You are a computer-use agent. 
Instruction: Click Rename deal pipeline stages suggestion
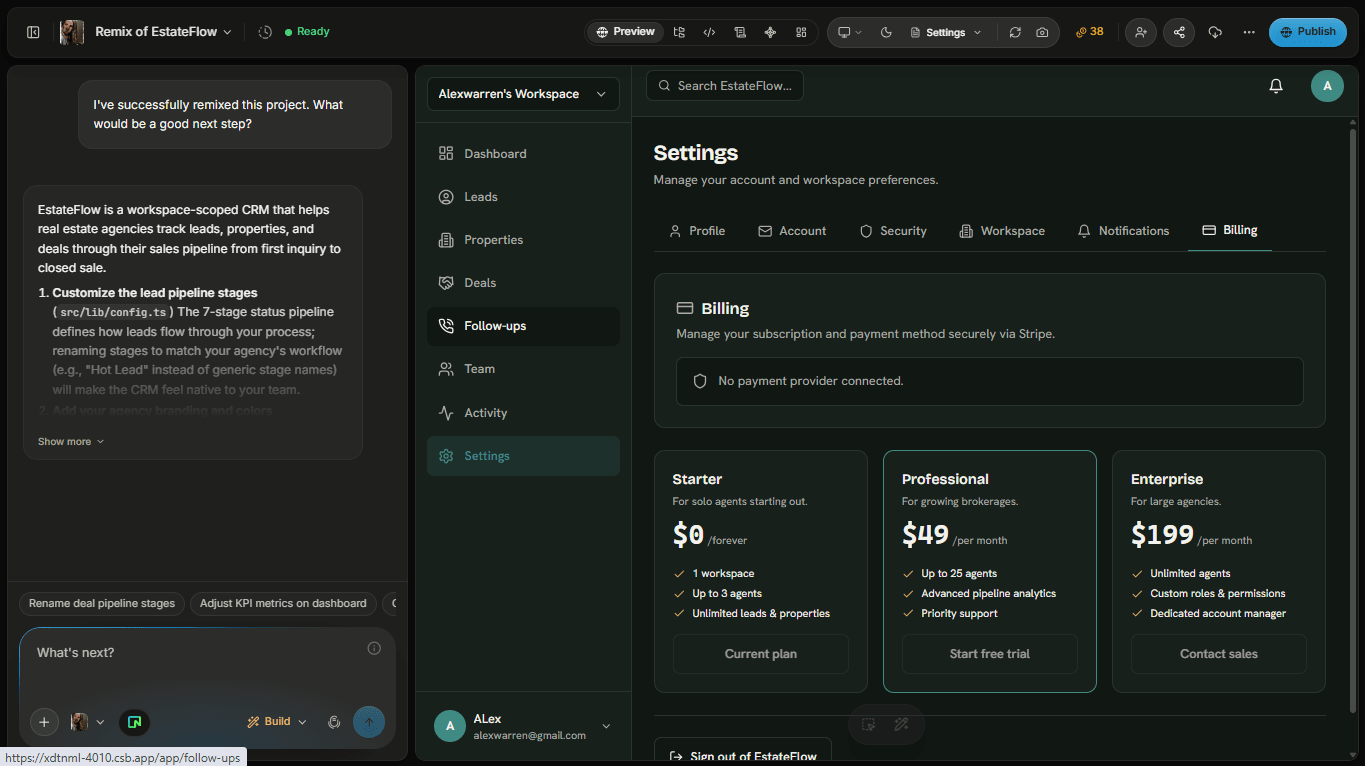point(102,604)
